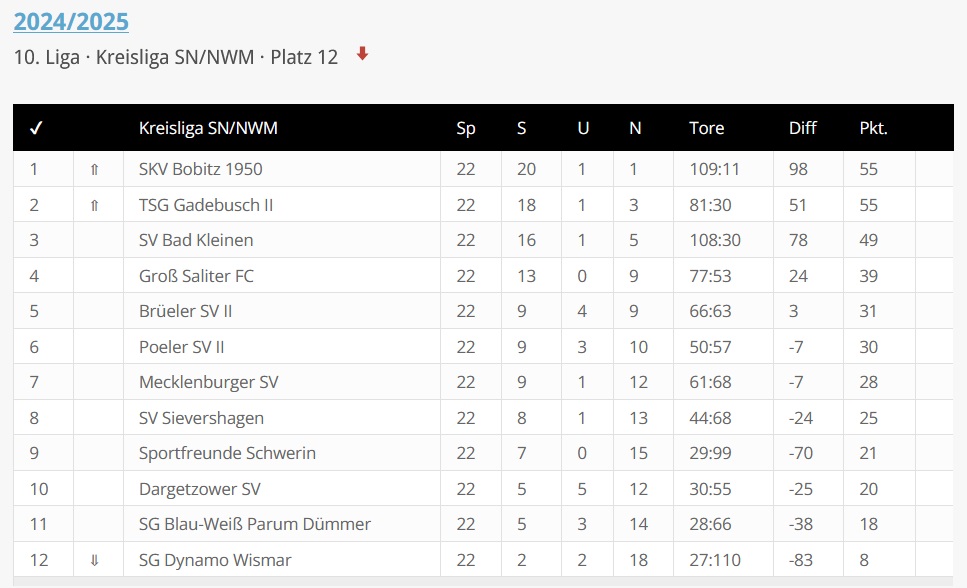Click the Sp column header

pos(466,128)
